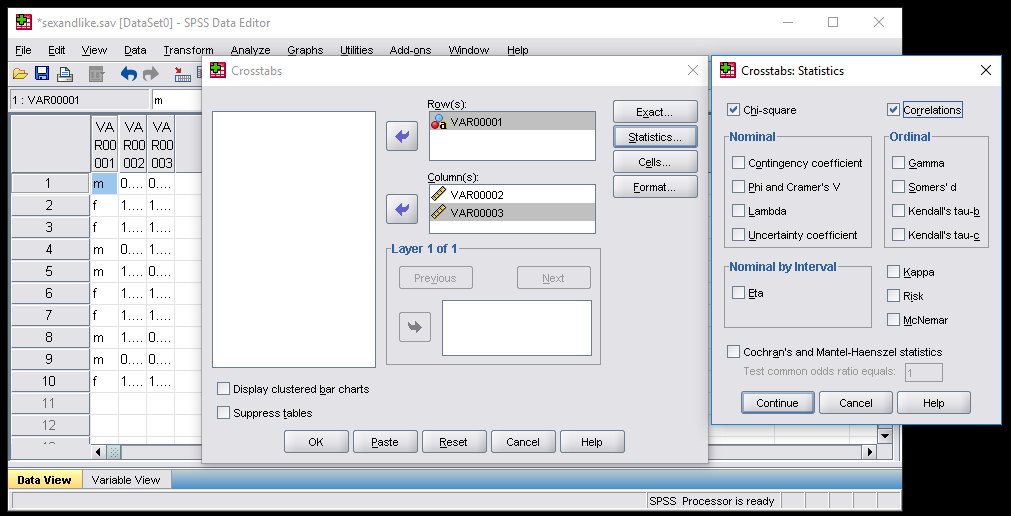Click the cell value edit field showing m
This screenshot has width=1011, height=516.
point(175,100)
